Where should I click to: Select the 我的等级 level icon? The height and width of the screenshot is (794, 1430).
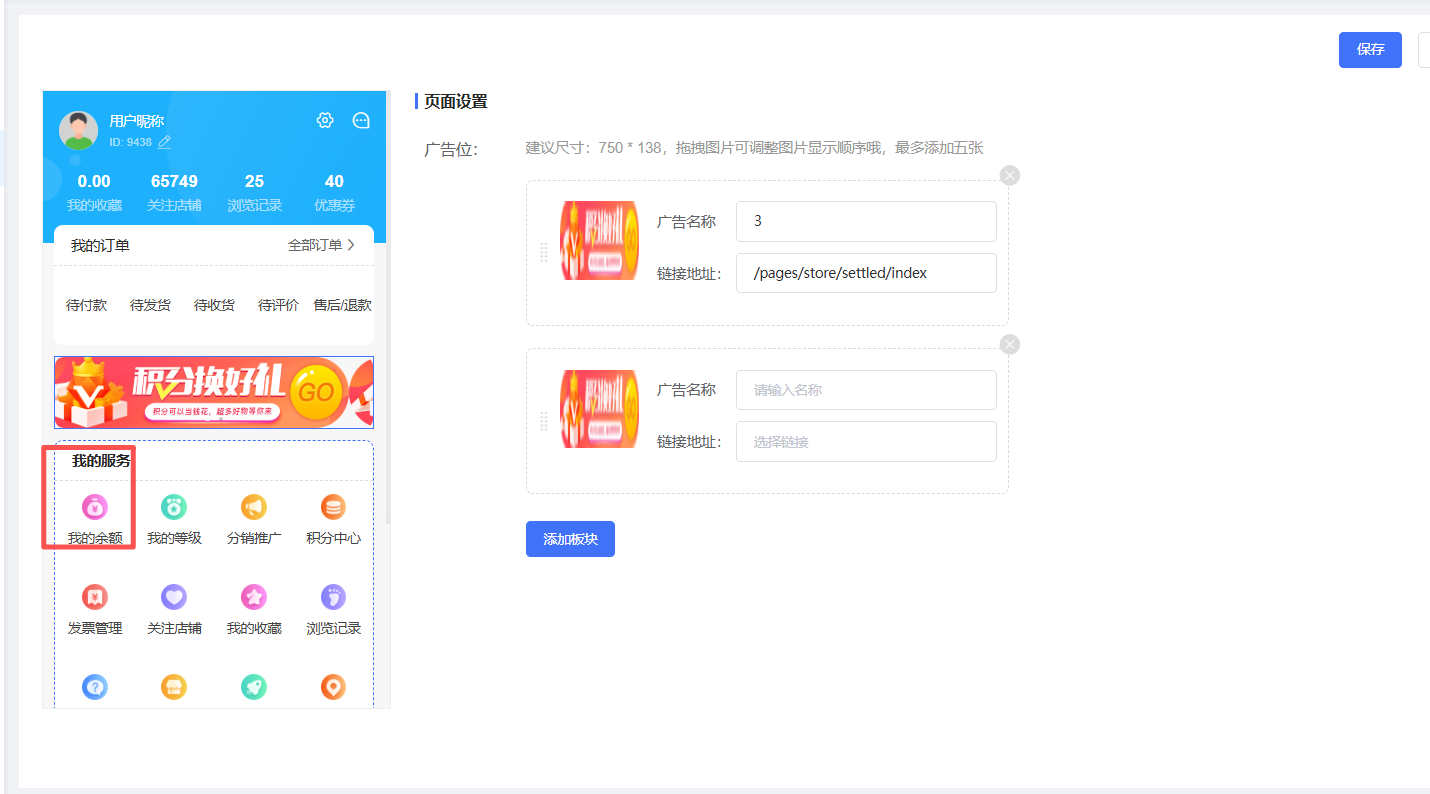174,508
